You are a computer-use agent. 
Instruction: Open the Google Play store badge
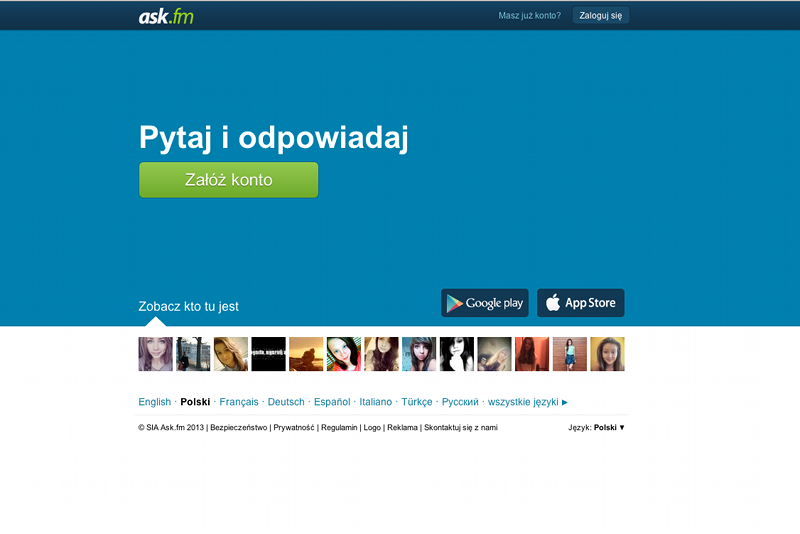click(x=485, y=303)
